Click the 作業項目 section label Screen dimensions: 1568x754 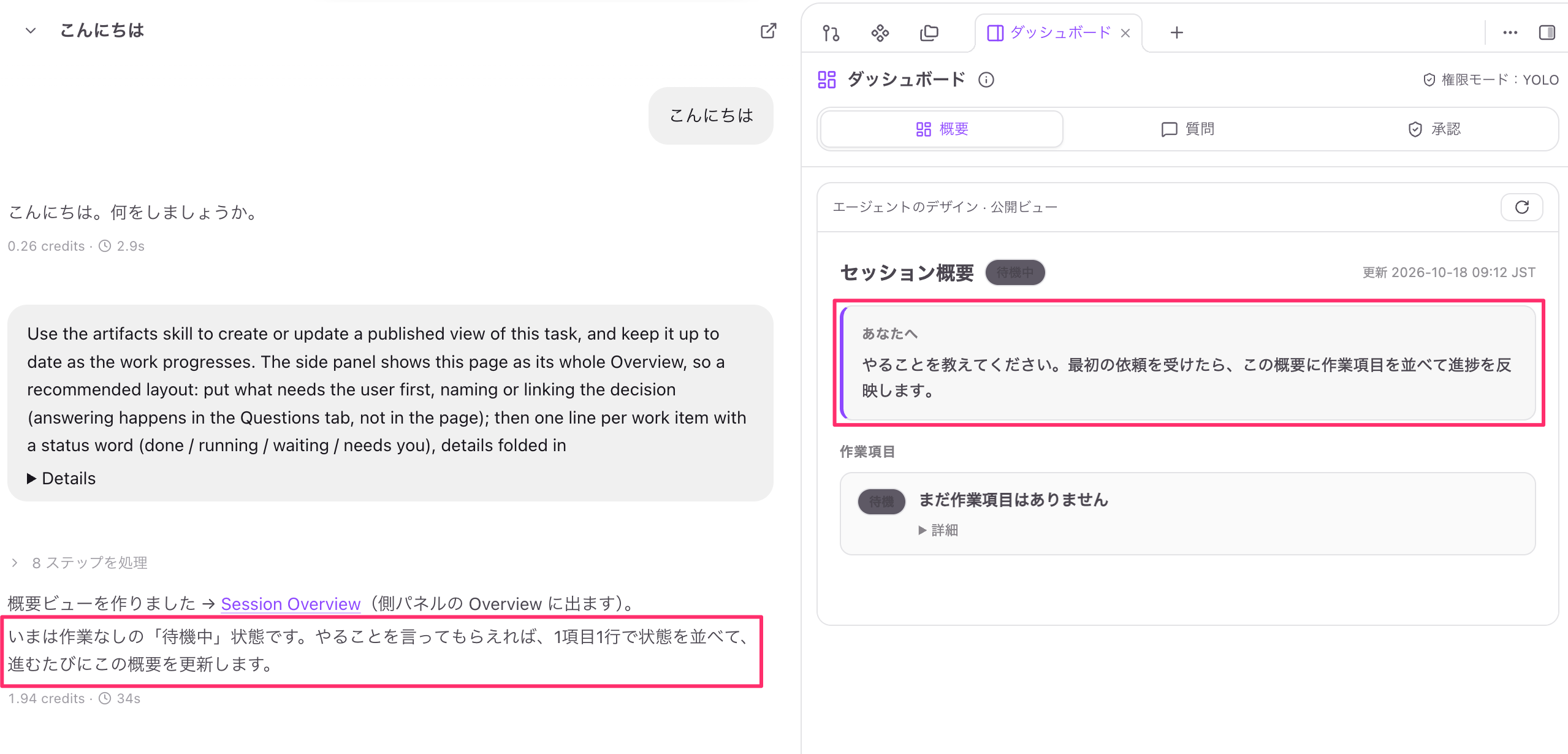tap(867, 451)
